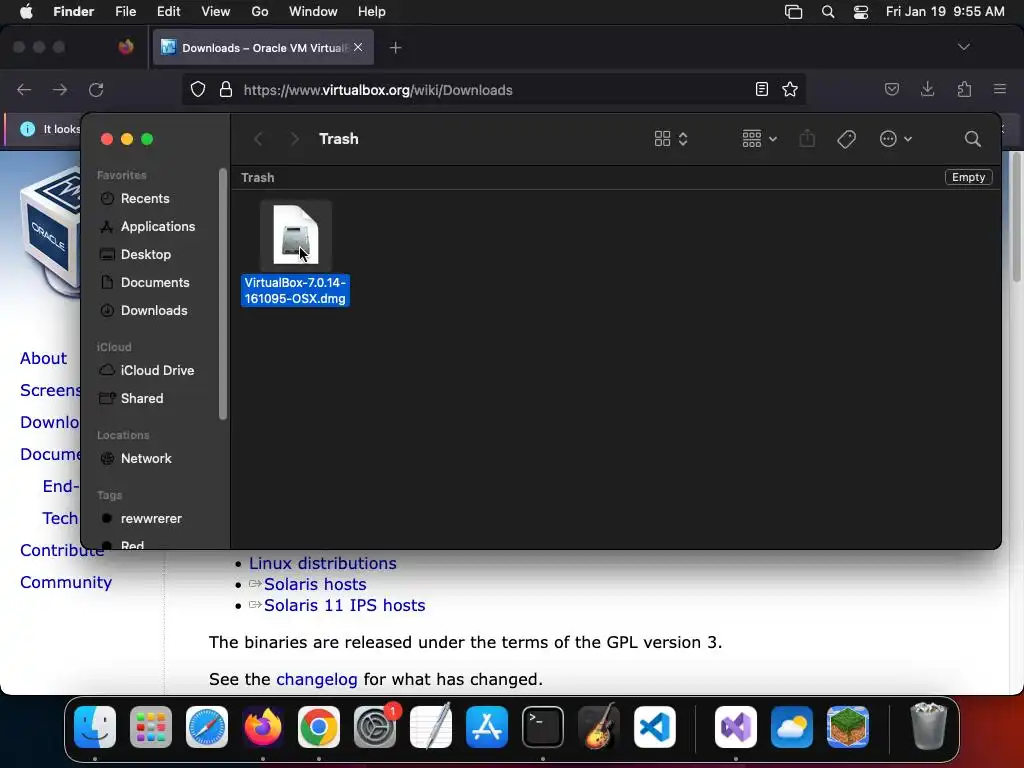
Task: Open App Store from the Dock
Action: (x=487, y=727)
